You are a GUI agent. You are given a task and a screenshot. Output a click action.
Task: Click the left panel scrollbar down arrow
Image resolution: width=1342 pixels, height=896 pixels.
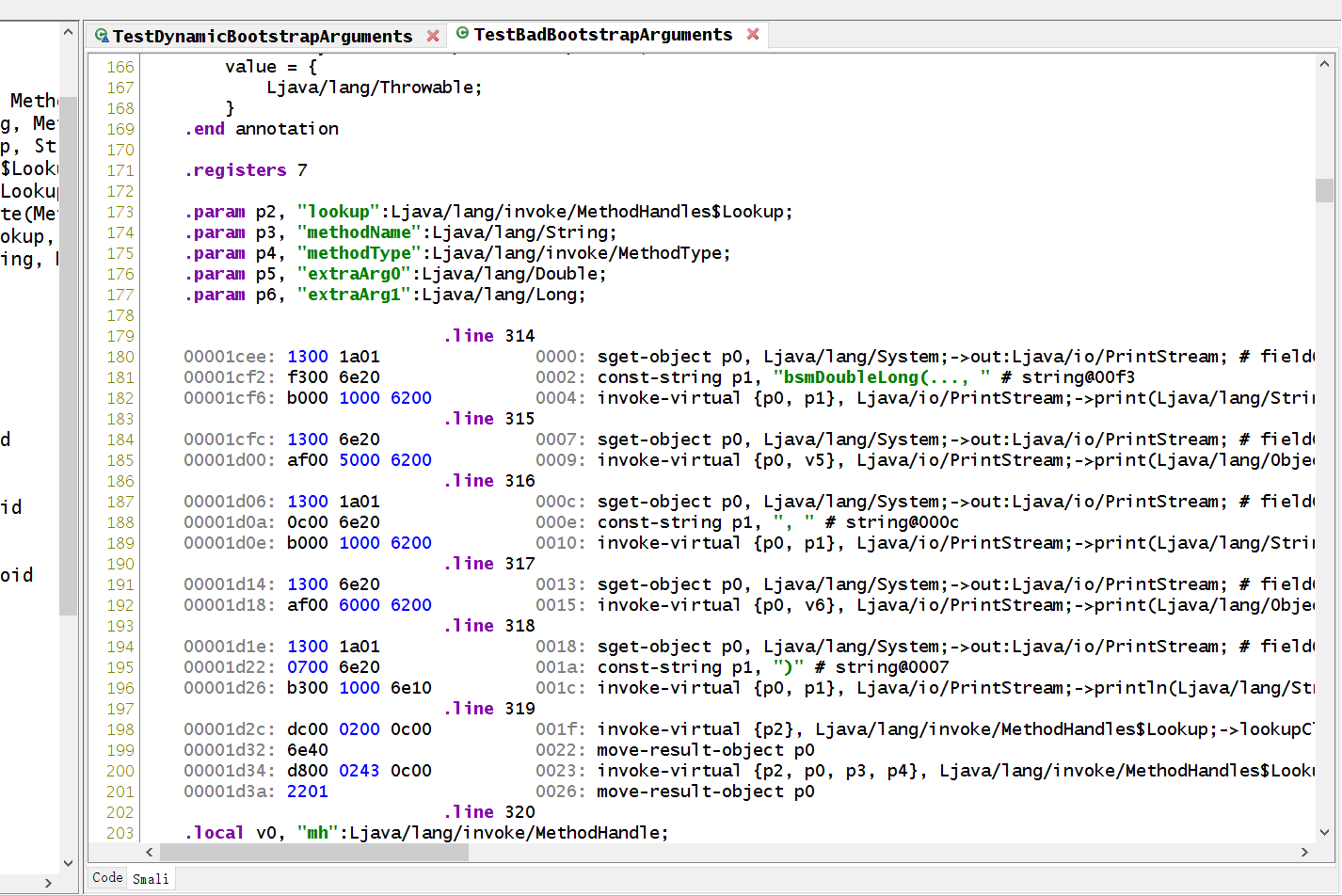click(68, 863)
